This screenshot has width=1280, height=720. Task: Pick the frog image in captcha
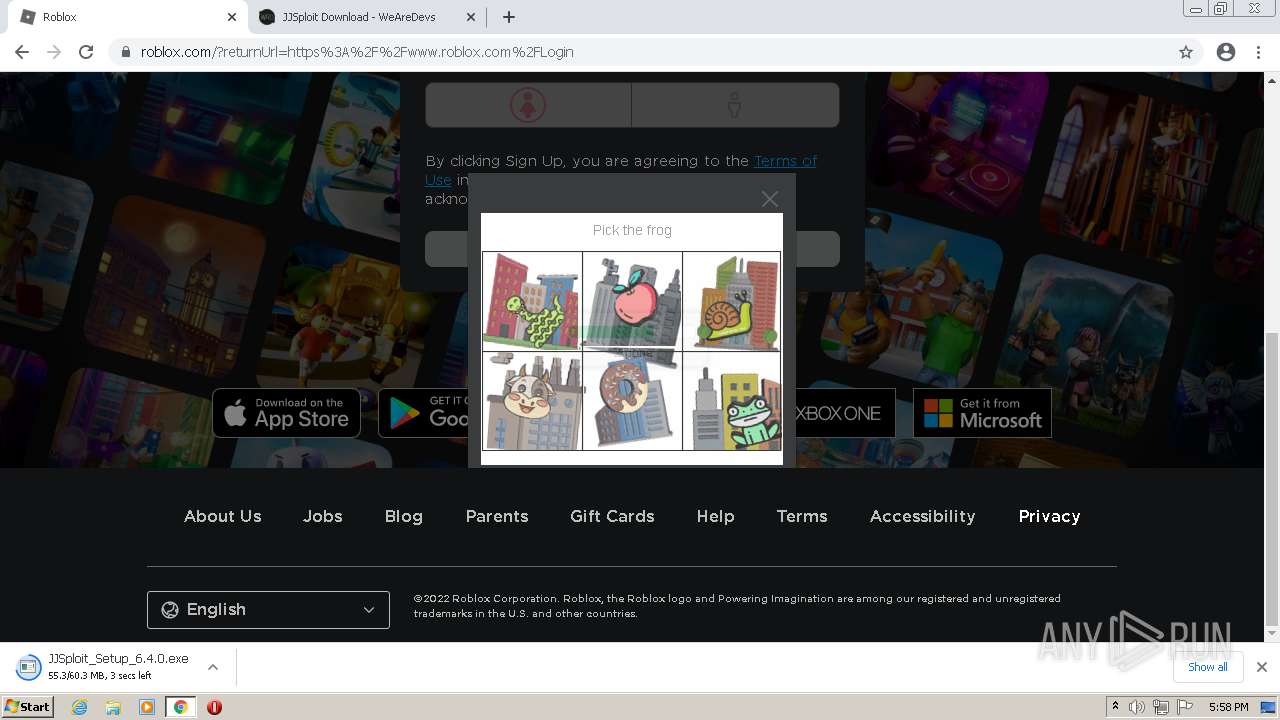(732, 401)
